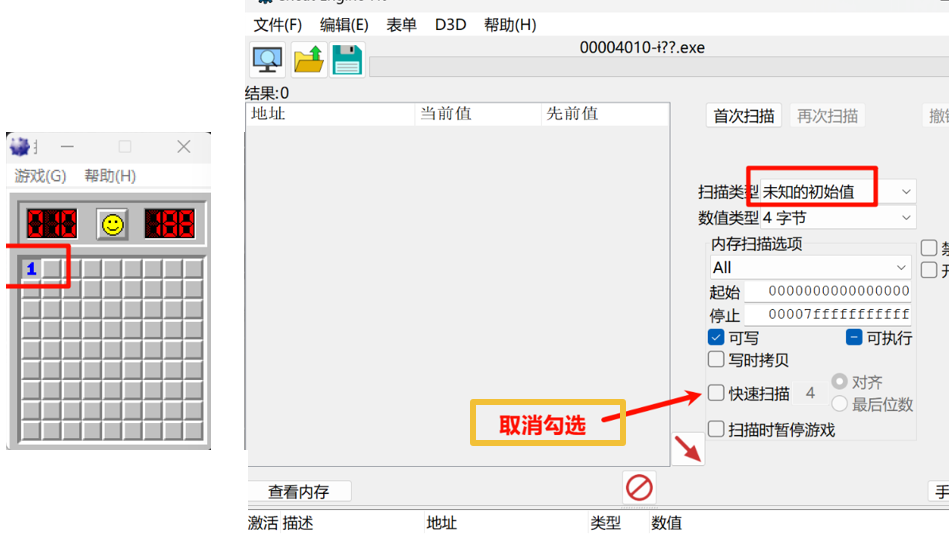This screenshot has width=949, height=552.
Task: Click the red no-entry clear list icon
Action: pyautogui.click(x=639, y=487)
